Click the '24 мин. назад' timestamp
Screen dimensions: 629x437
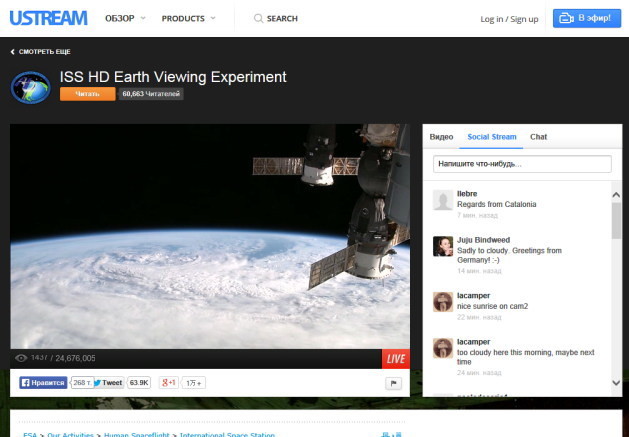point(479,373)
